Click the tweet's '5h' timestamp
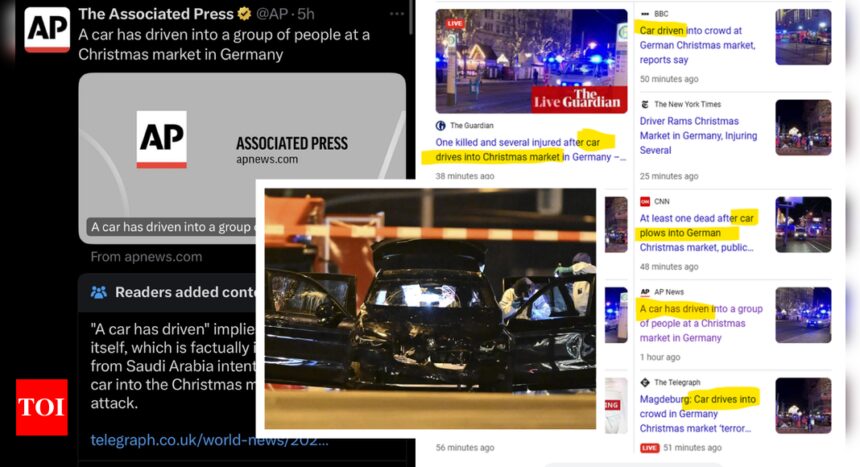Screen dimensions: 860x467 coord(305,14)
